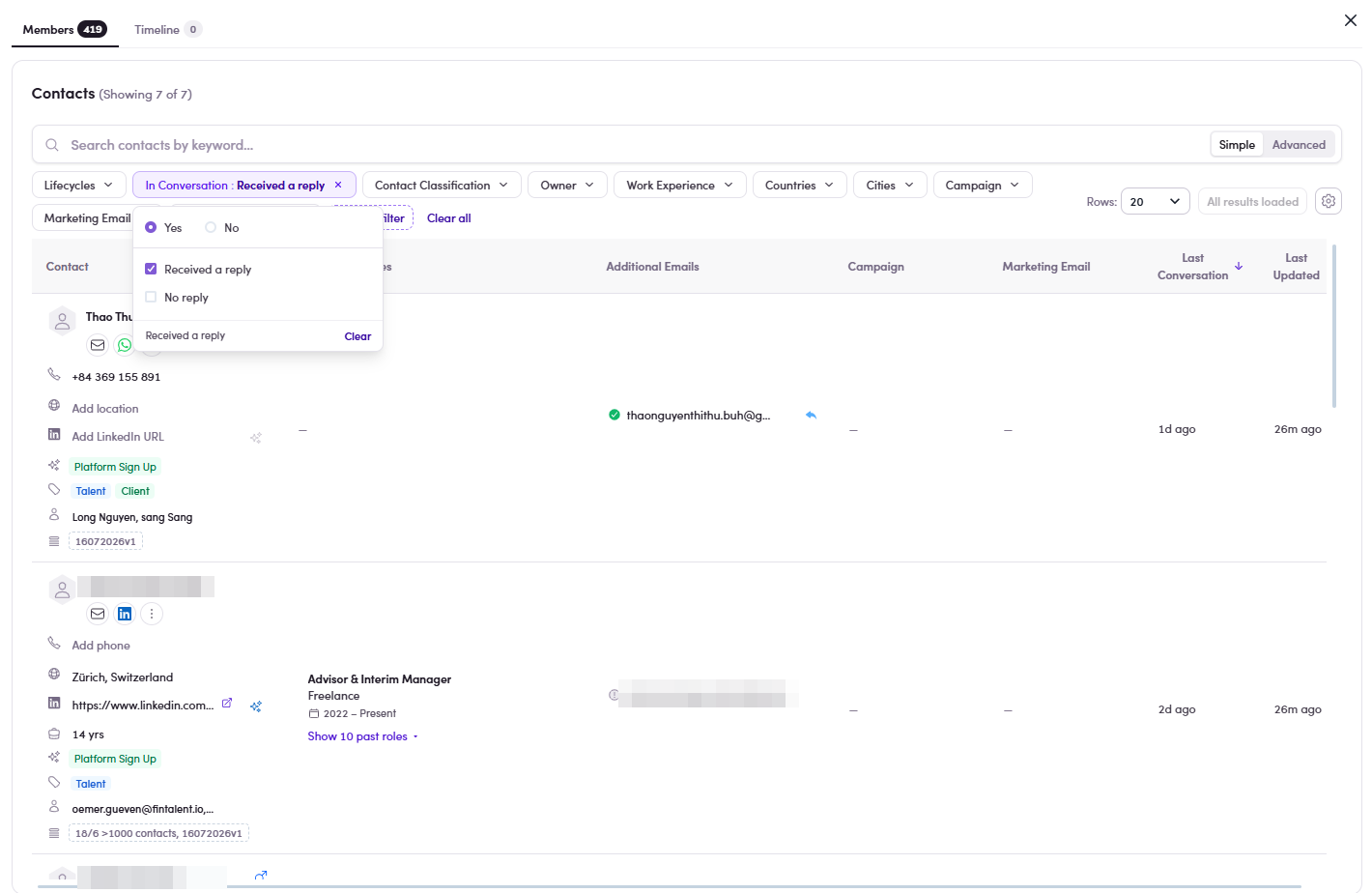
Task: Expand the Lifecycles filter dropdown
Action: [x=79, y=186]
